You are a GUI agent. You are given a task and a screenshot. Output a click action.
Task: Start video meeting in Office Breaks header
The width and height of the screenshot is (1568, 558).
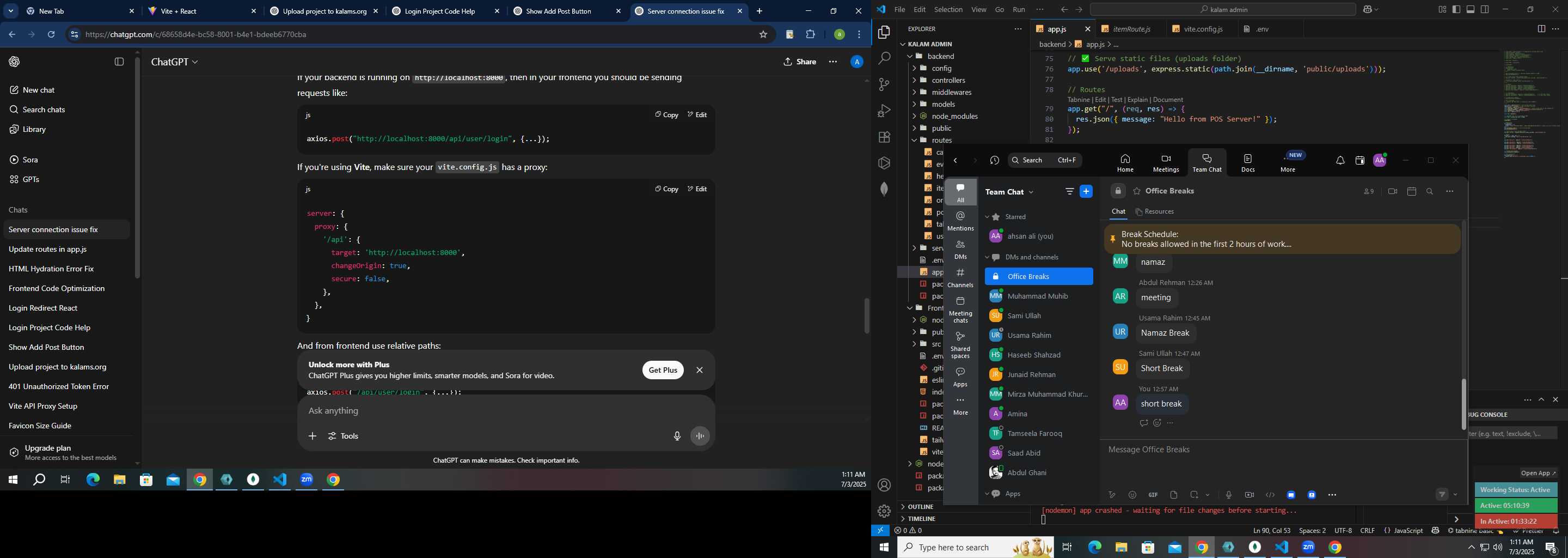[x=1393, y=191]
